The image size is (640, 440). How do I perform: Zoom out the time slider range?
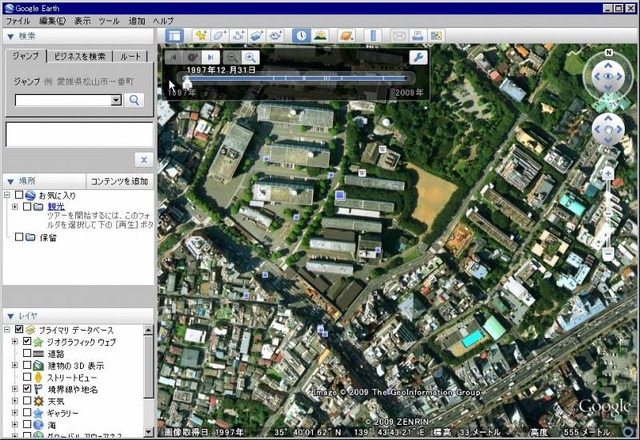point(232,58)
